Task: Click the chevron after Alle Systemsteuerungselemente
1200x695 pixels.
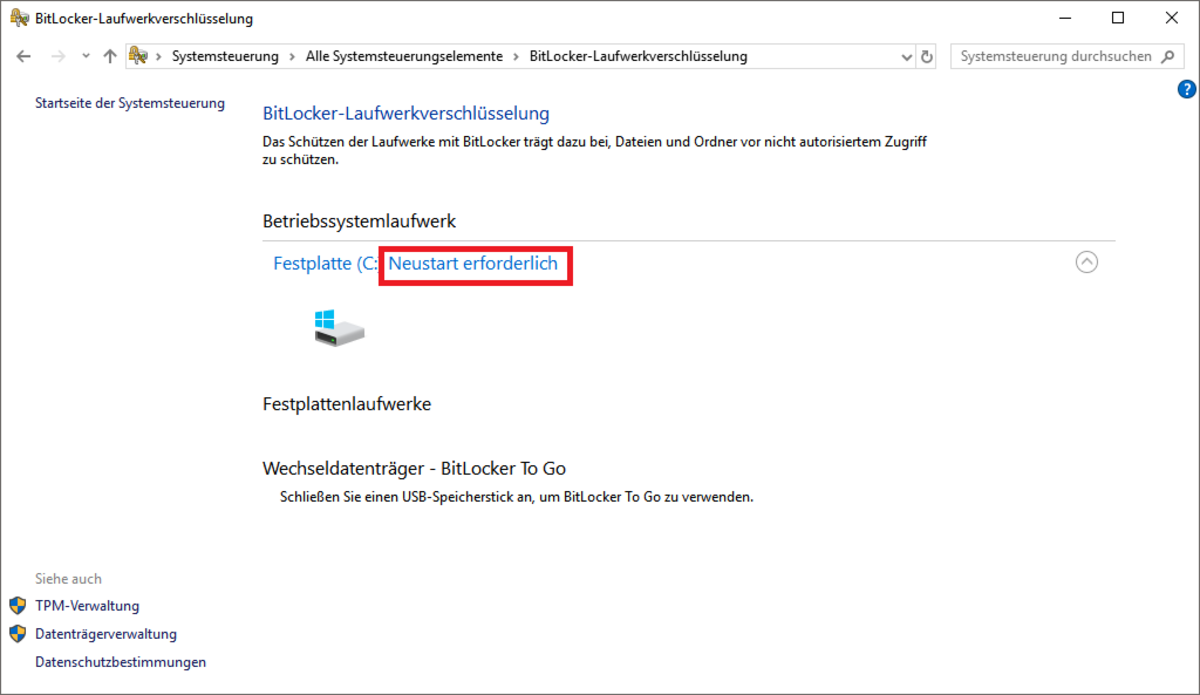Action: coord(516,57)
